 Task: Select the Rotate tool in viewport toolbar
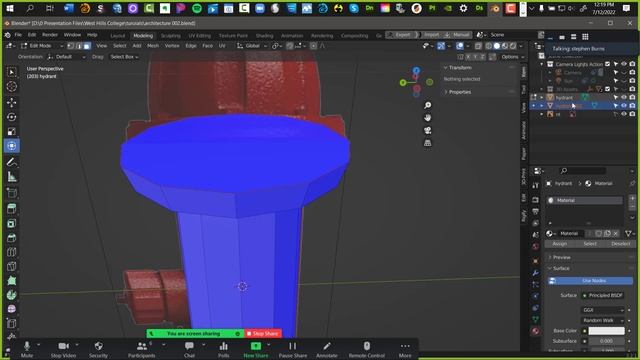click(12, 117)
